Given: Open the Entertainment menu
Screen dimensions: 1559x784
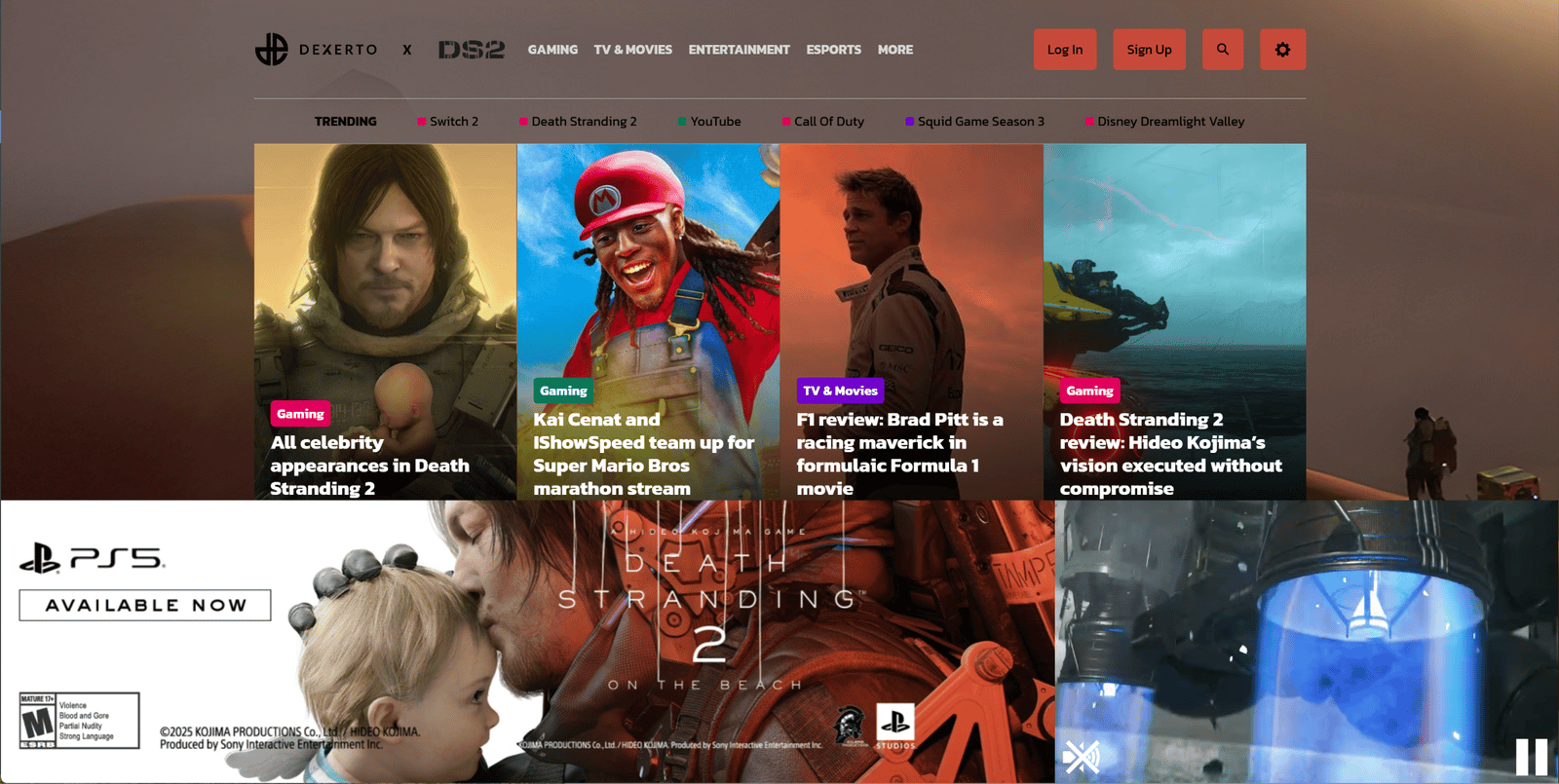Looking at the screenshot, I should point(740,50).
